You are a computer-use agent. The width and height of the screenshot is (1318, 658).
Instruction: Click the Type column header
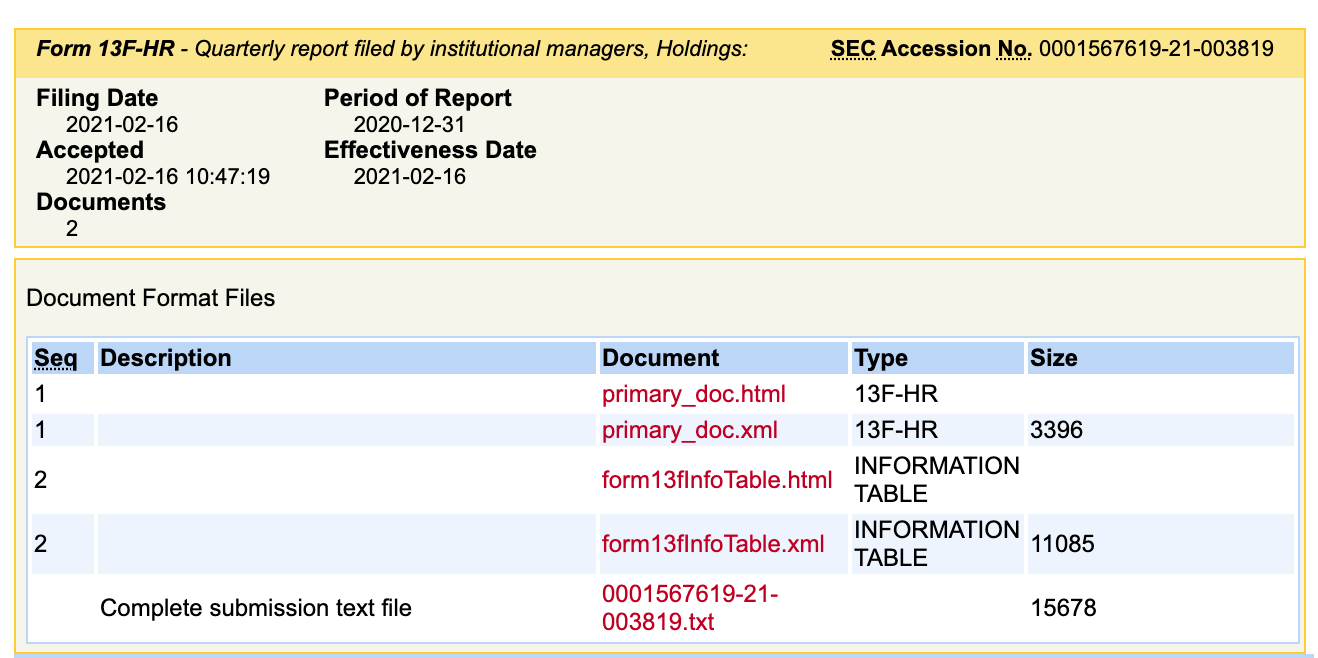(x=881, y=358)
